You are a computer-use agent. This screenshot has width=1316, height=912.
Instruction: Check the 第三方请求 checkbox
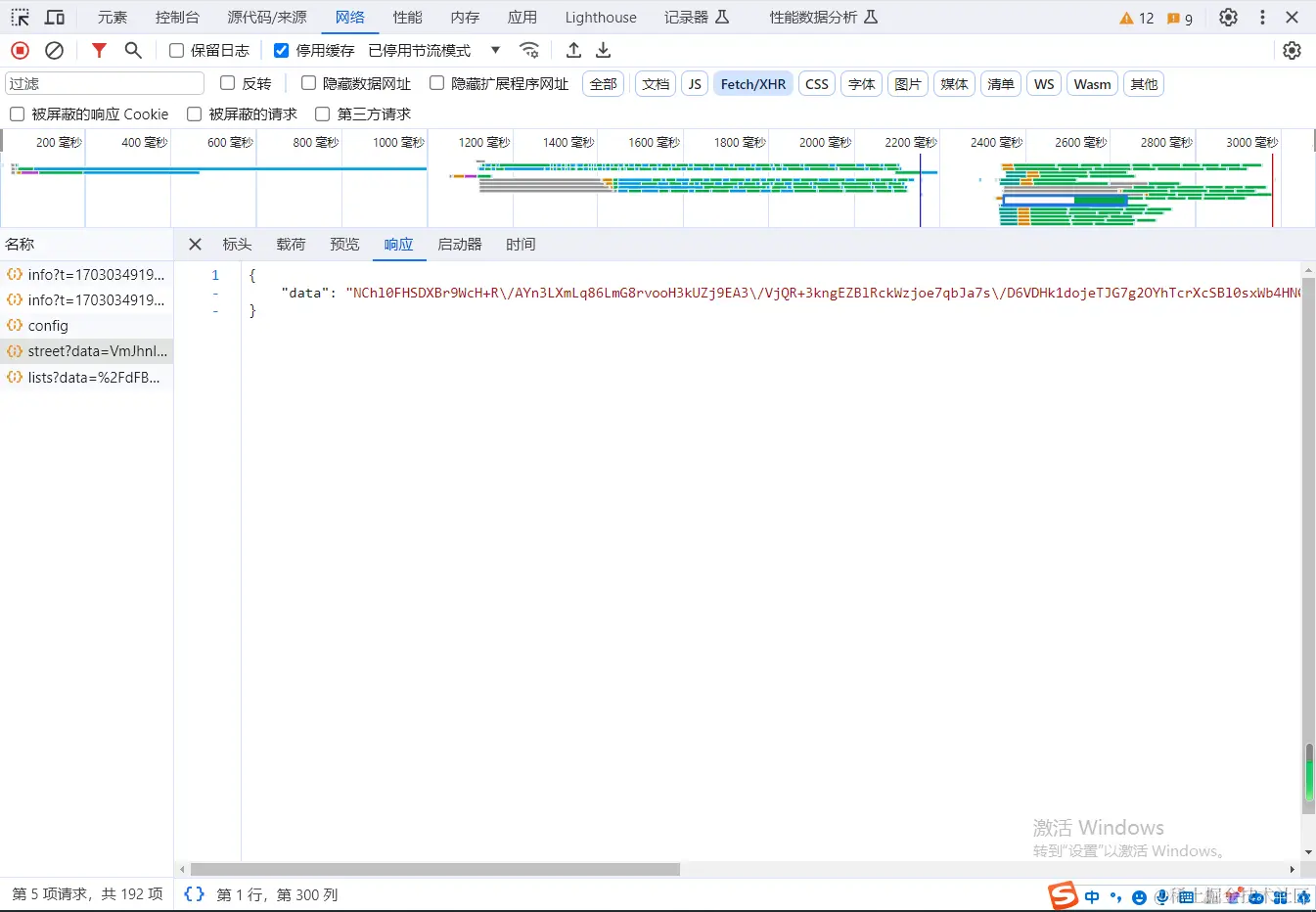[x=322, y=114]
